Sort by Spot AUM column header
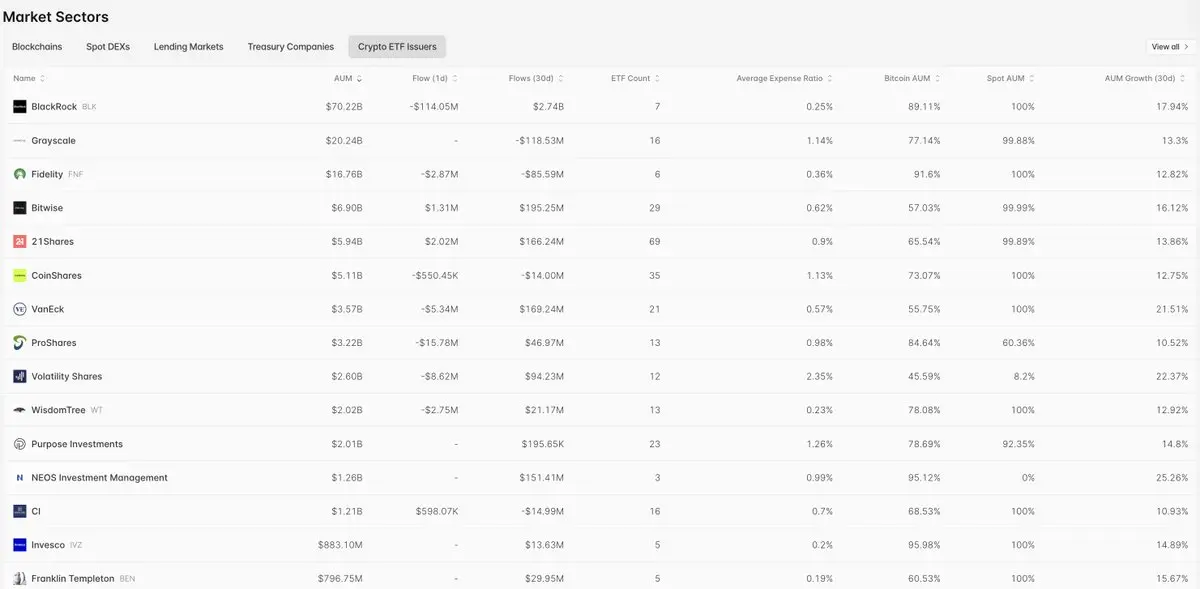 [x=1011, y=78]
